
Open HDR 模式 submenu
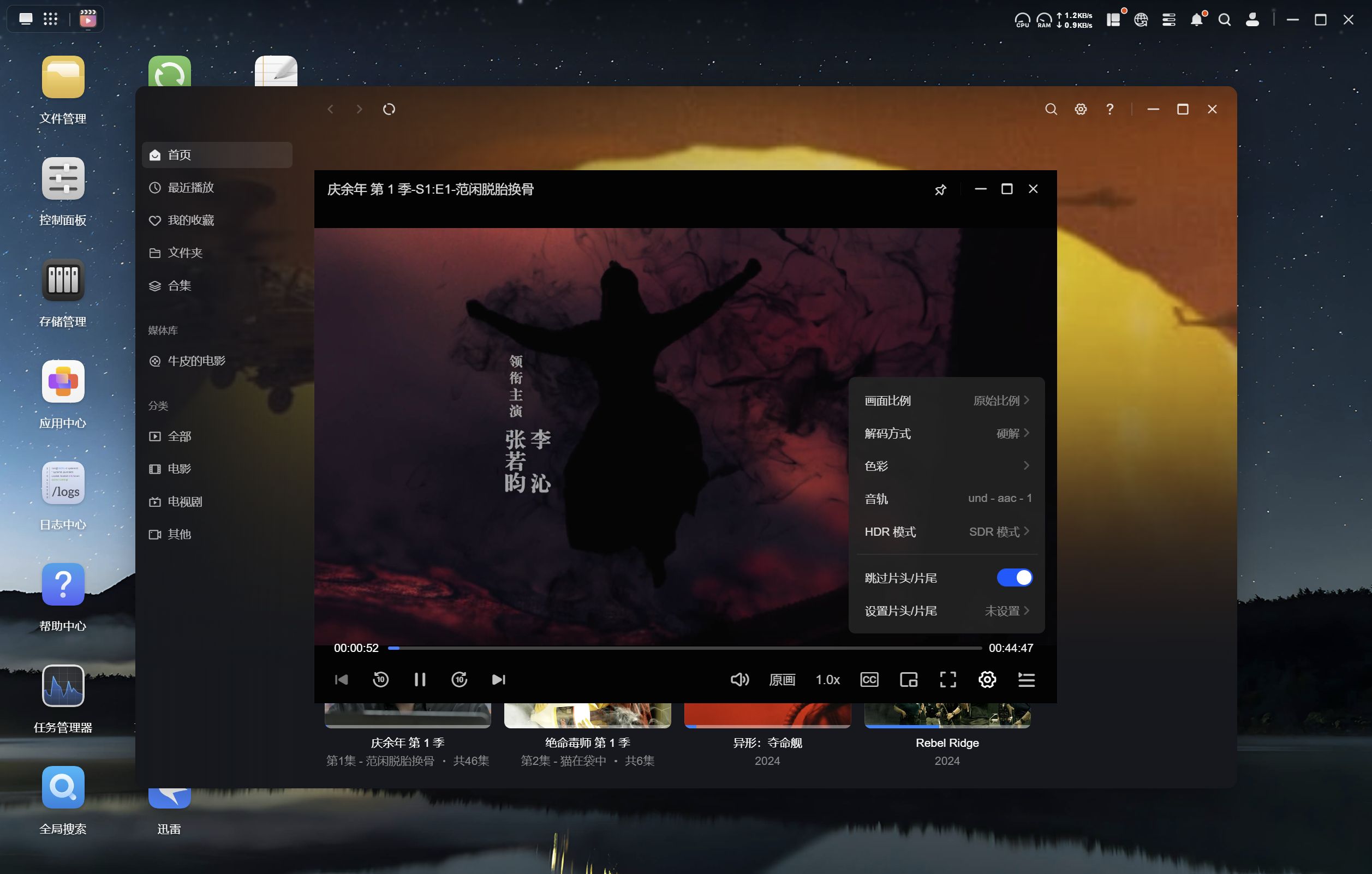tap(946, 531)
